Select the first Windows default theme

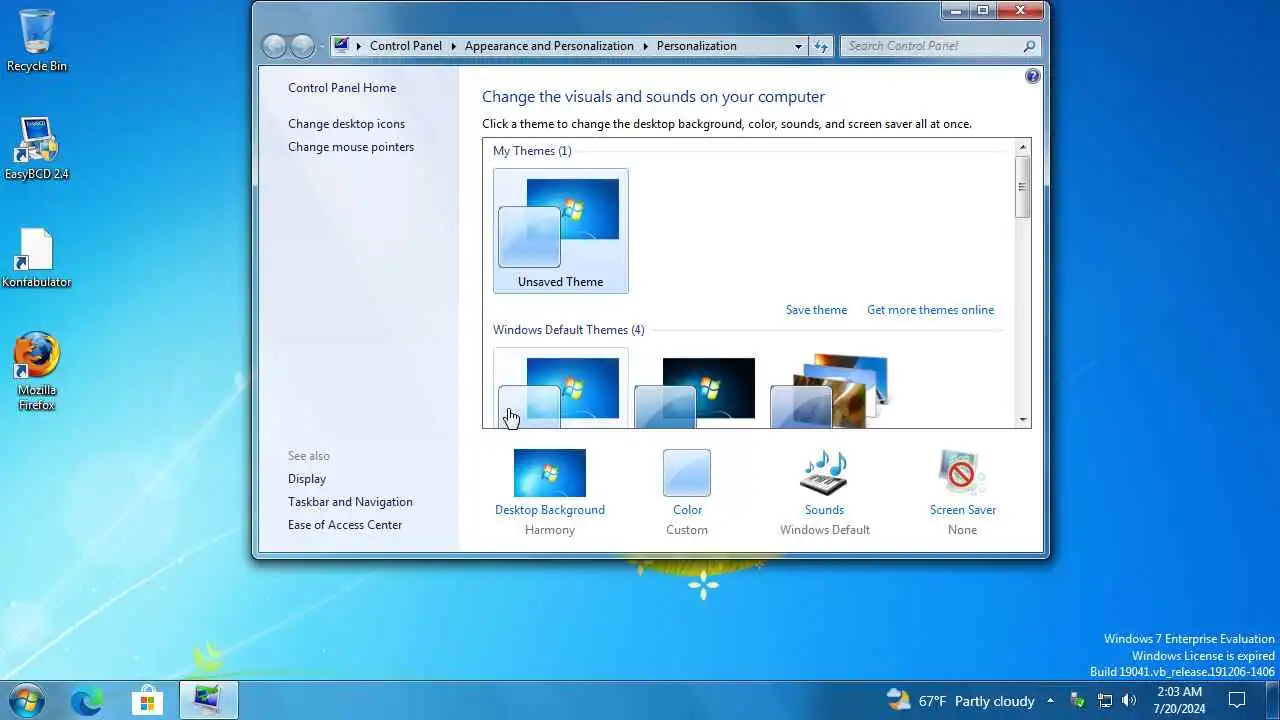pyautogui.click(x=561, y=388)
